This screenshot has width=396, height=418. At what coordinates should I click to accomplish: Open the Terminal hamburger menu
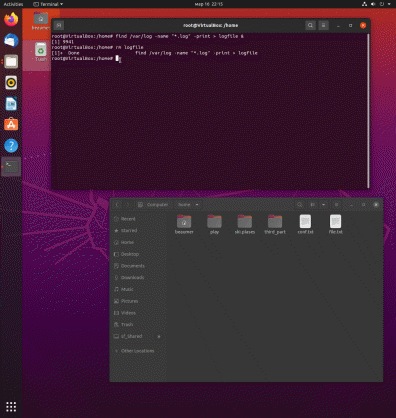point(323,25)
